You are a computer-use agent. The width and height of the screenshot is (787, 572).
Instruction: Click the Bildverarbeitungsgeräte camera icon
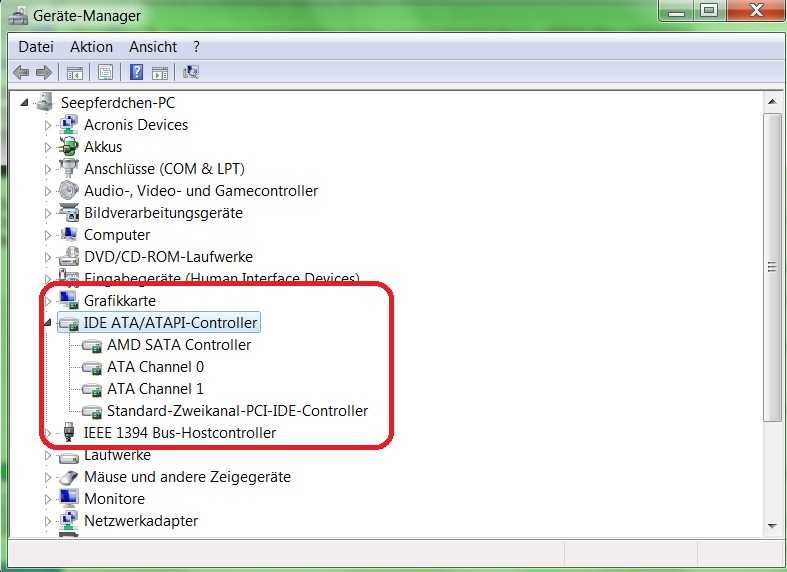click(68, 213)
